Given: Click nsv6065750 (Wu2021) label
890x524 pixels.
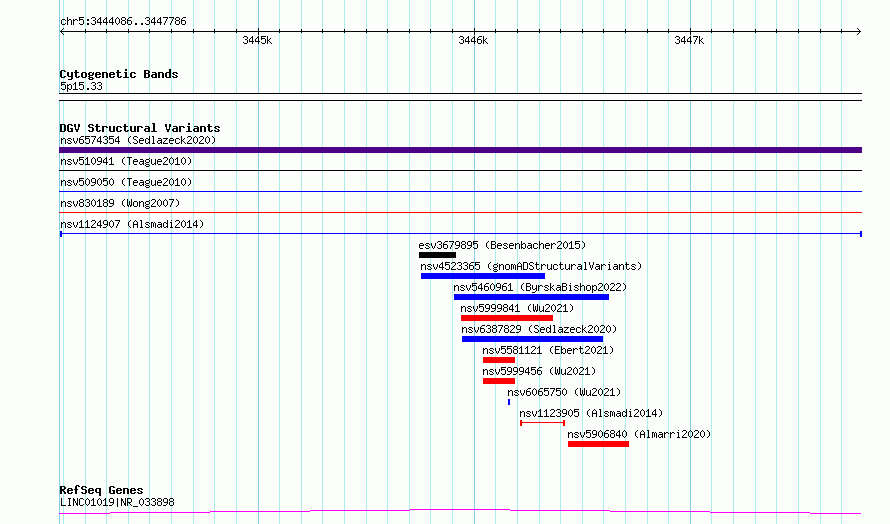Looking at the screenshot, I should (x=564, y=392).
